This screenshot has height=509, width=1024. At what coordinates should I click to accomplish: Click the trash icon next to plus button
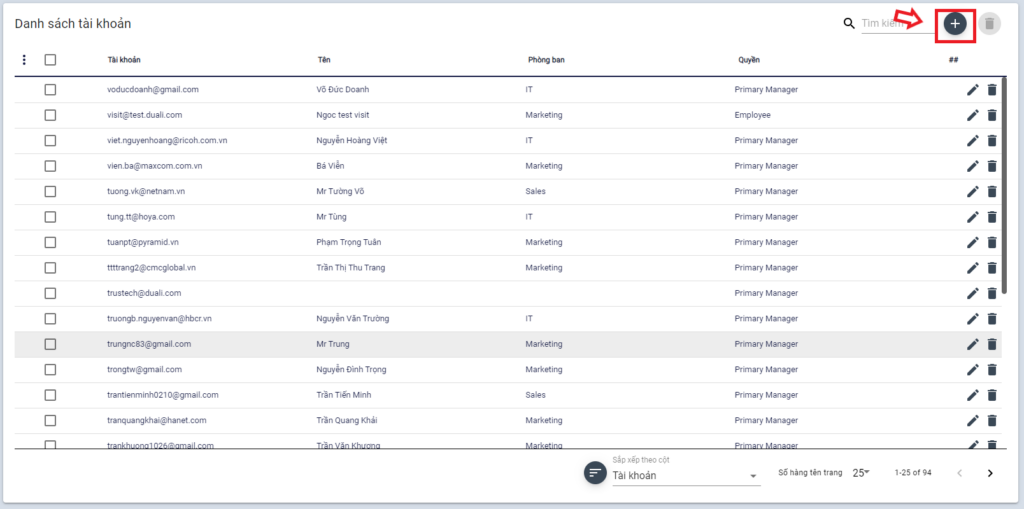click(989, 24)
